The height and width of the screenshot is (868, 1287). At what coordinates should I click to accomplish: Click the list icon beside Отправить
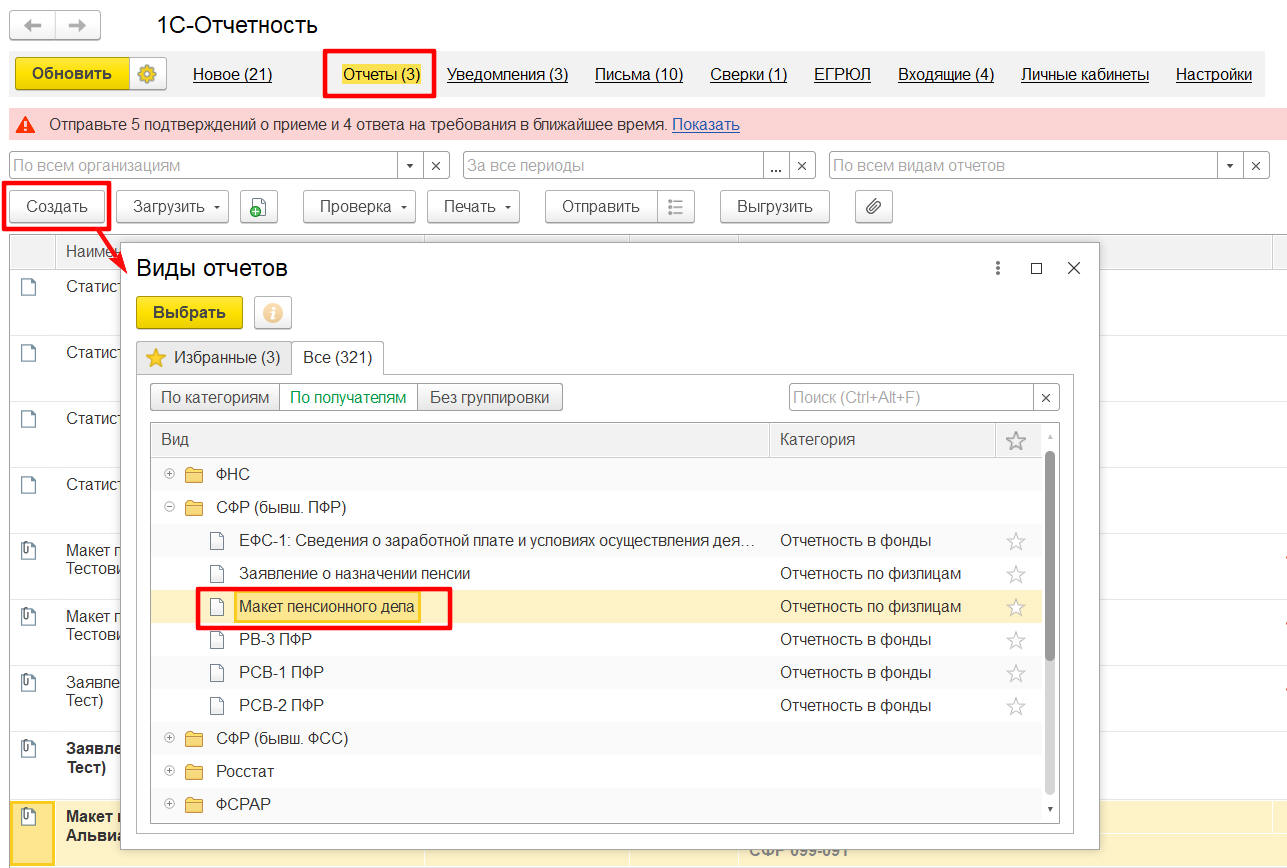tap(676, 207)
